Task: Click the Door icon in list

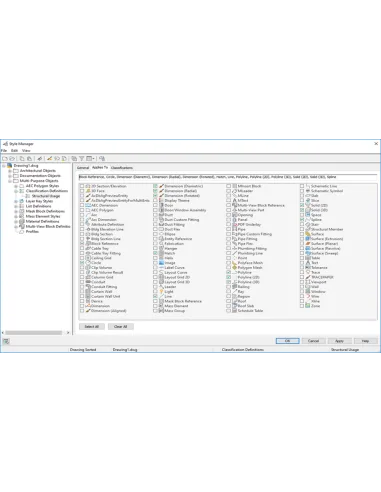Action: (x=161, y=205)
